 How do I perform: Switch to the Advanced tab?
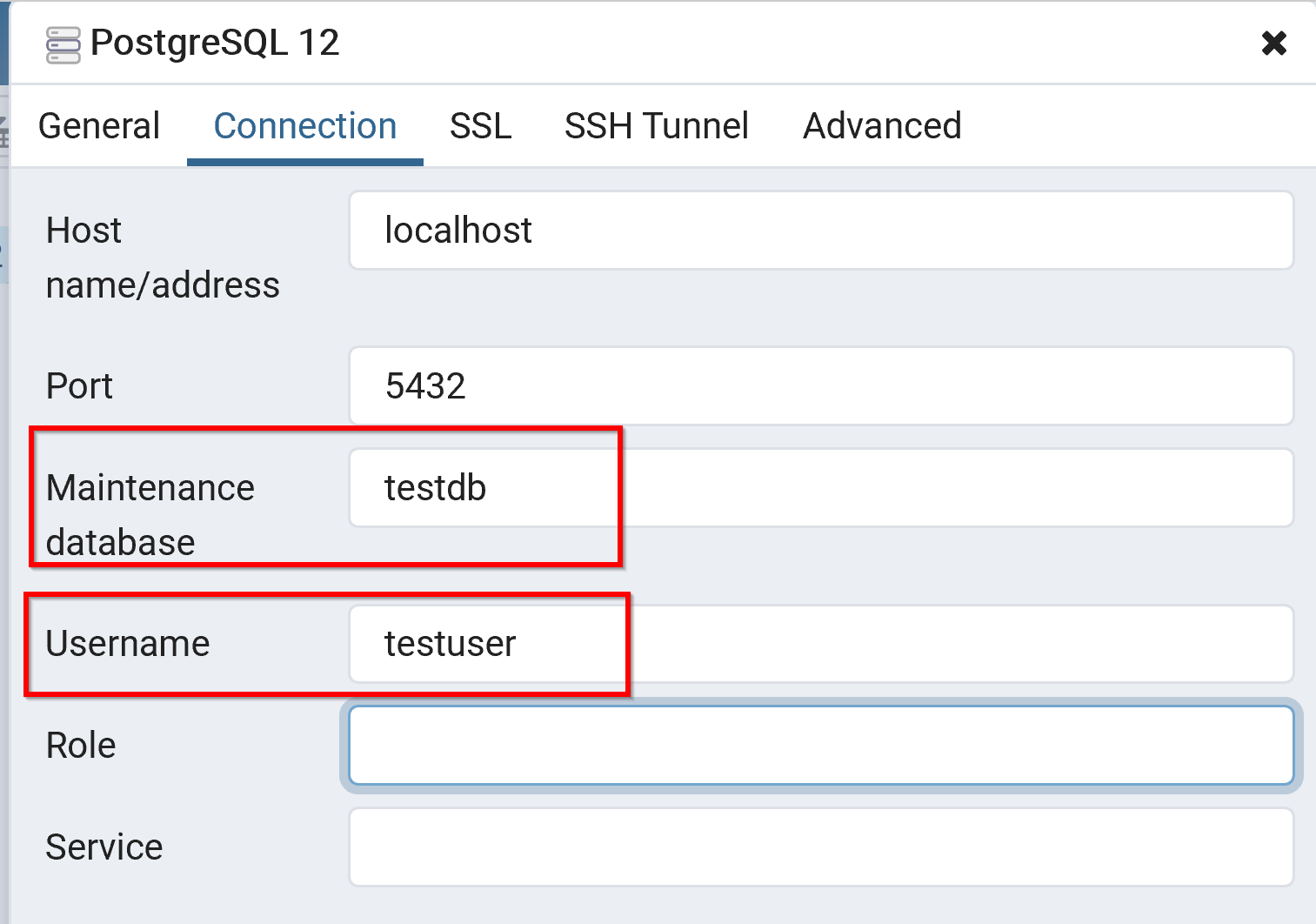[x=882, y=126]
